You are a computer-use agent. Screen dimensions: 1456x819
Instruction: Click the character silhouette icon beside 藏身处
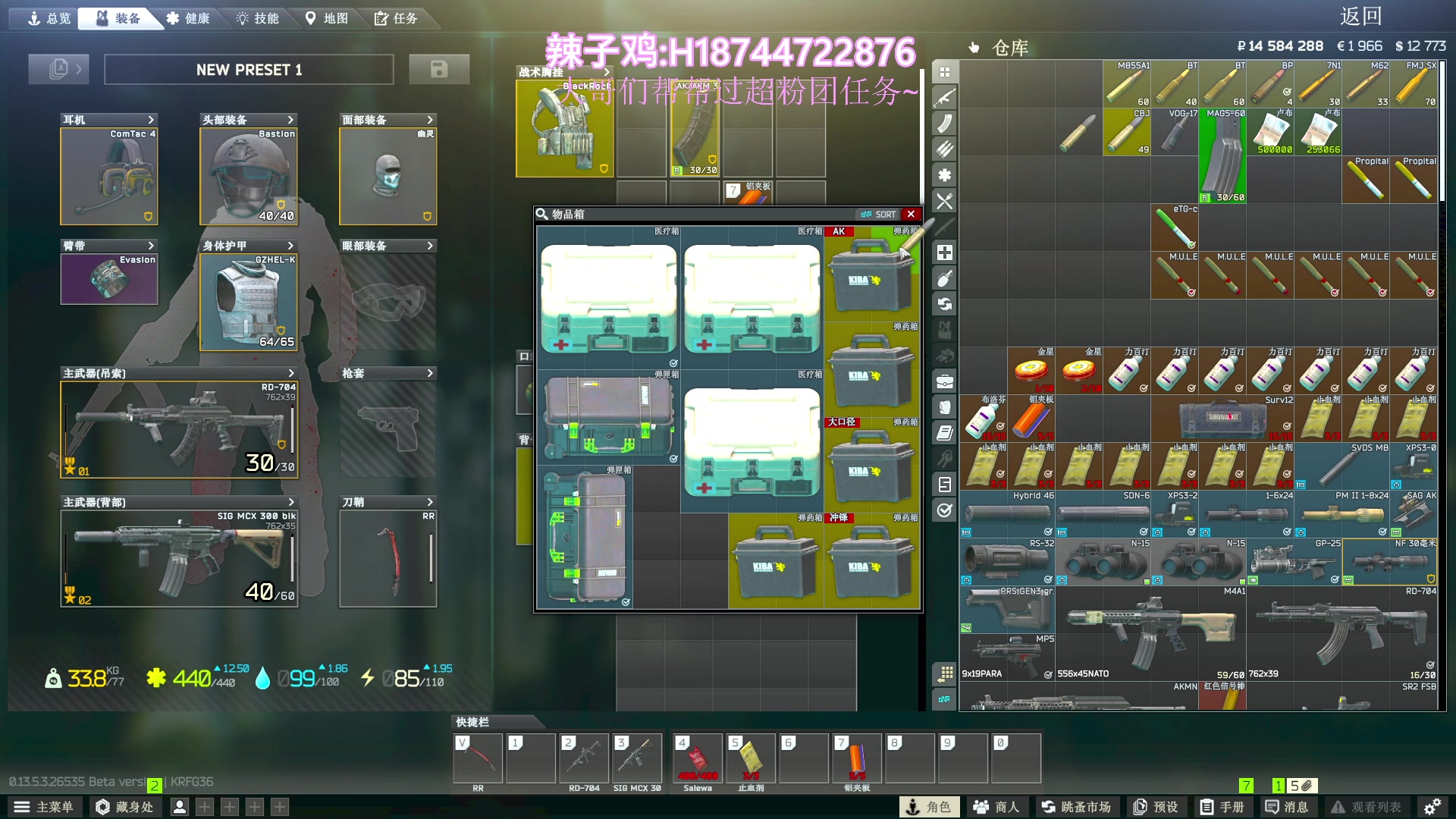180,807
